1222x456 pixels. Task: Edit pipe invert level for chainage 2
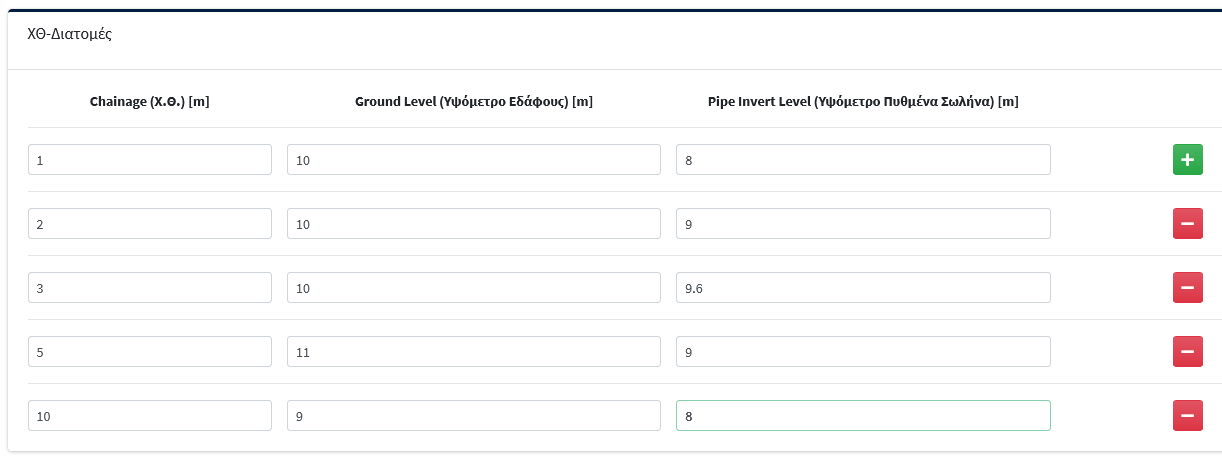click(863, 224)
